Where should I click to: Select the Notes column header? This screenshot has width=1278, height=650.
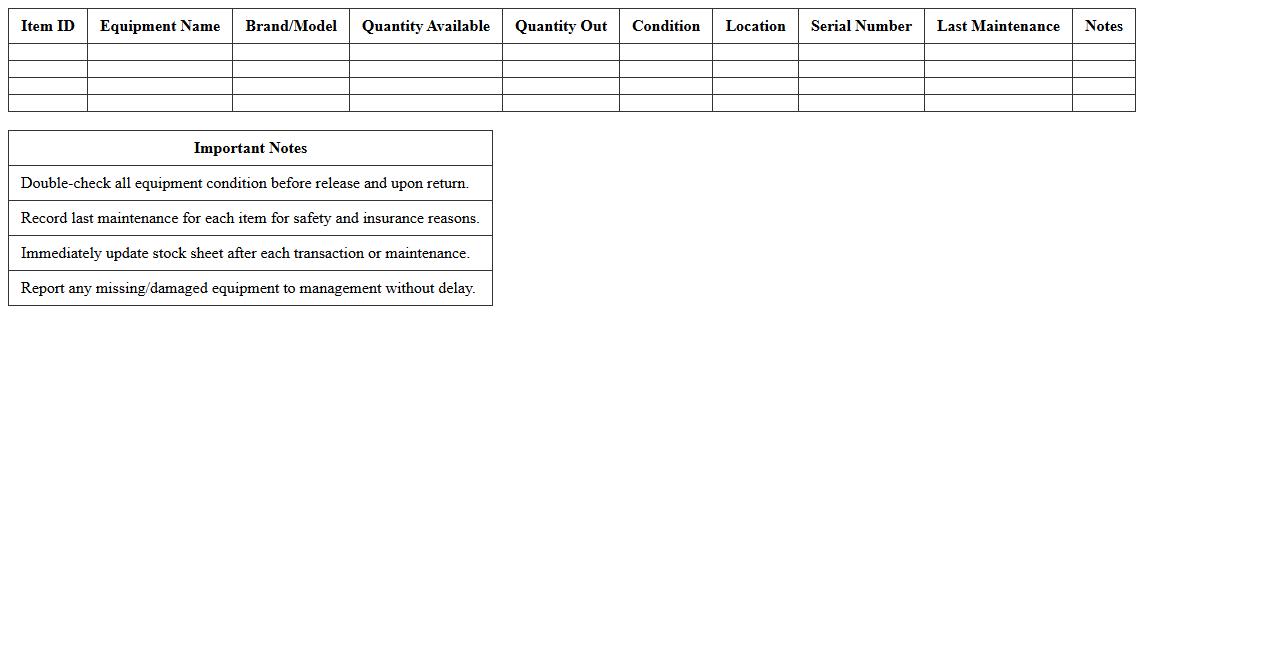point(1104,26)
